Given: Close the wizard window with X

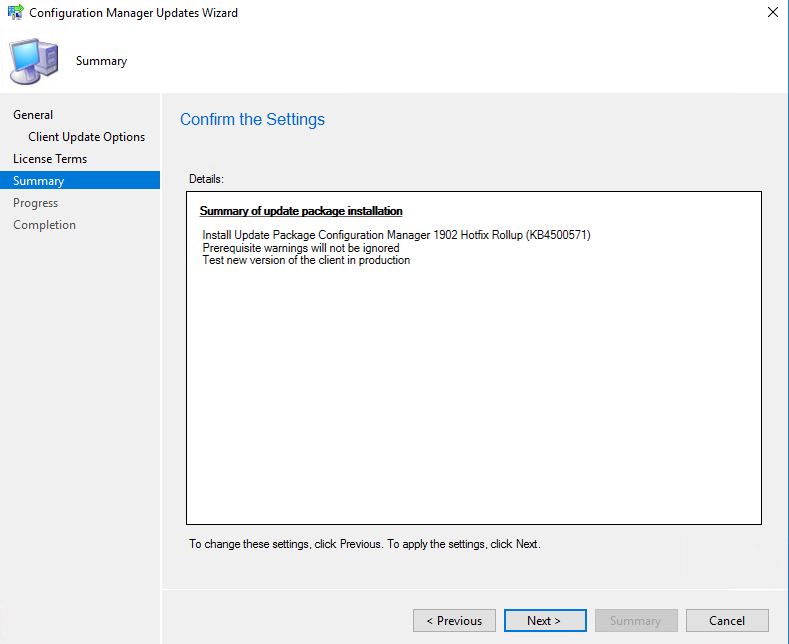Looking at the screenshot, I should 772,12.
